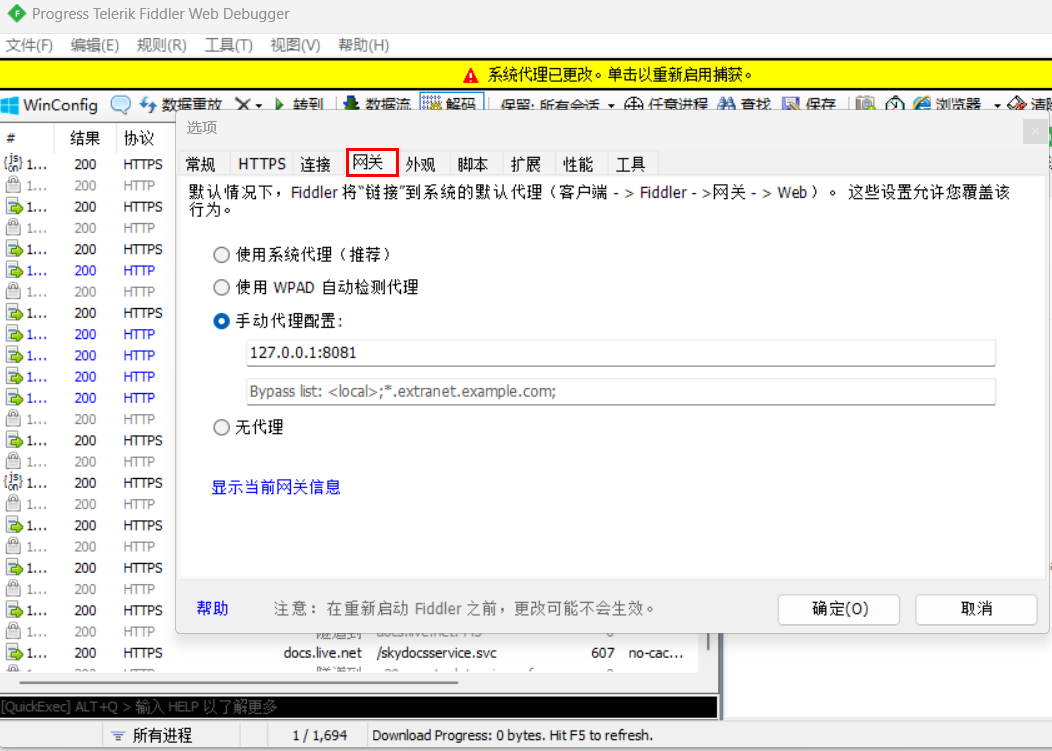Click the horizontal scrollbar under session list
The image size is (1052, 751).
coord(239,683)
